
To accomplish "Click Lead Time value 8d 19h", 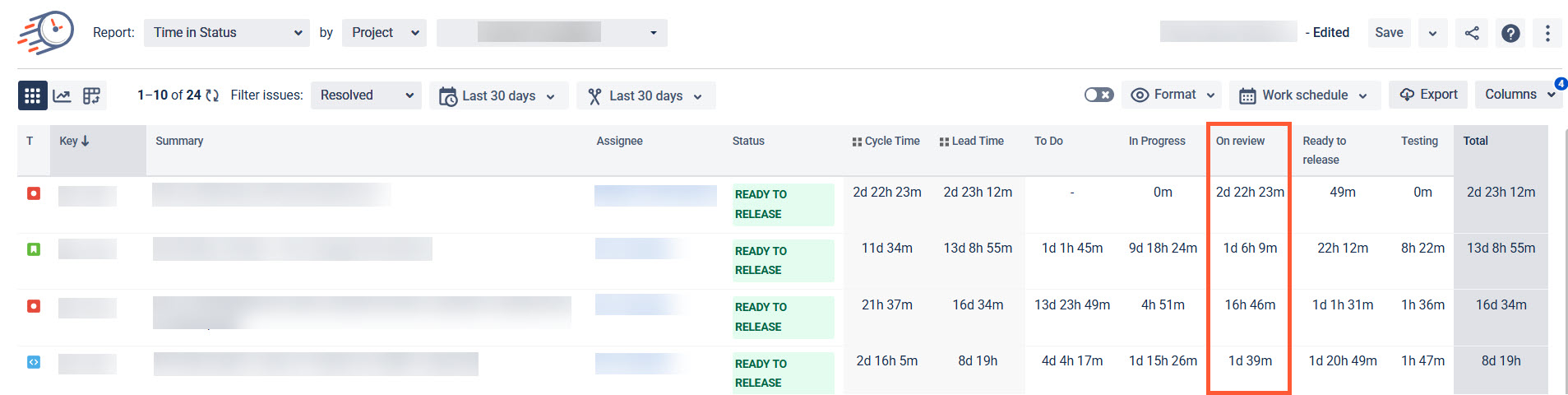I will 978,361.
